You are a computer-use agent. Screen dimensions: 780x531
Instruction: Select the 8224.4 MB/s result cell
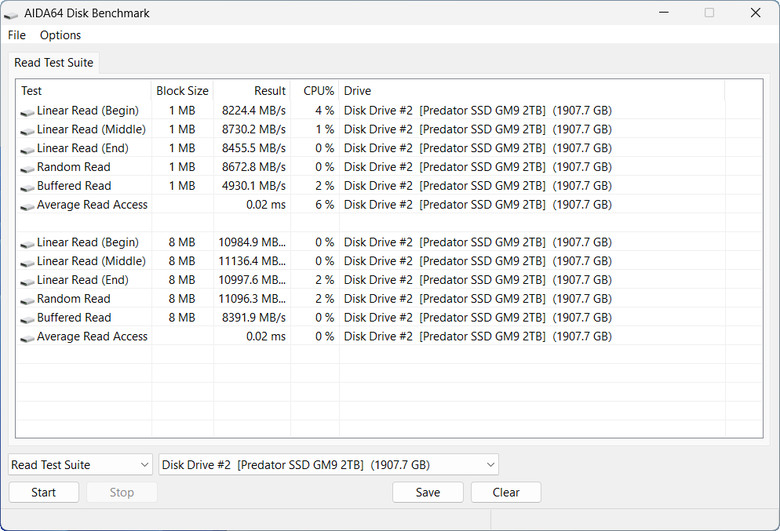tap(254, 110)
